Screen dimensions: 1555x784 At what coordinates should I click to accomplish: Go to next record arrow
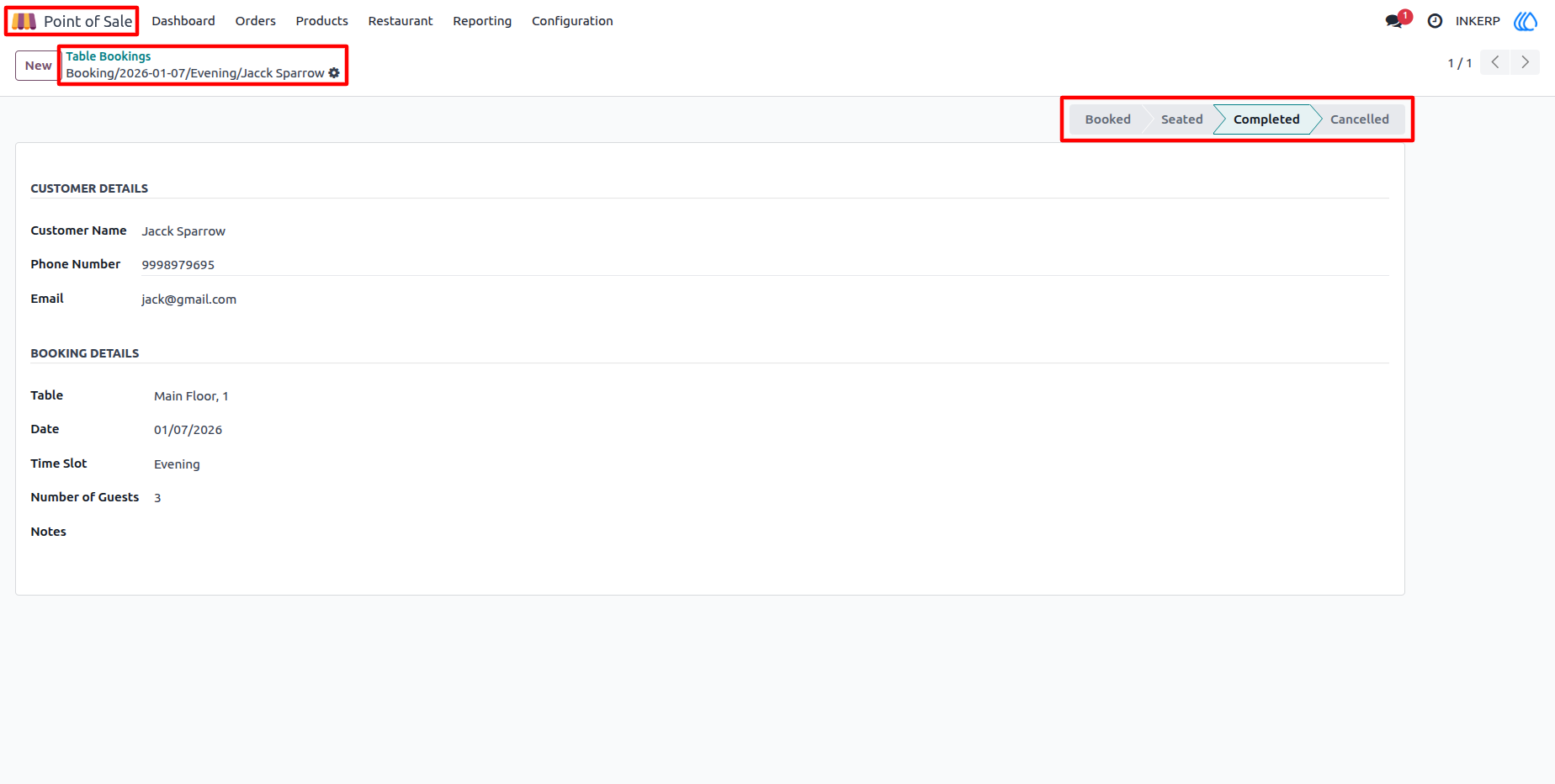1526,62
